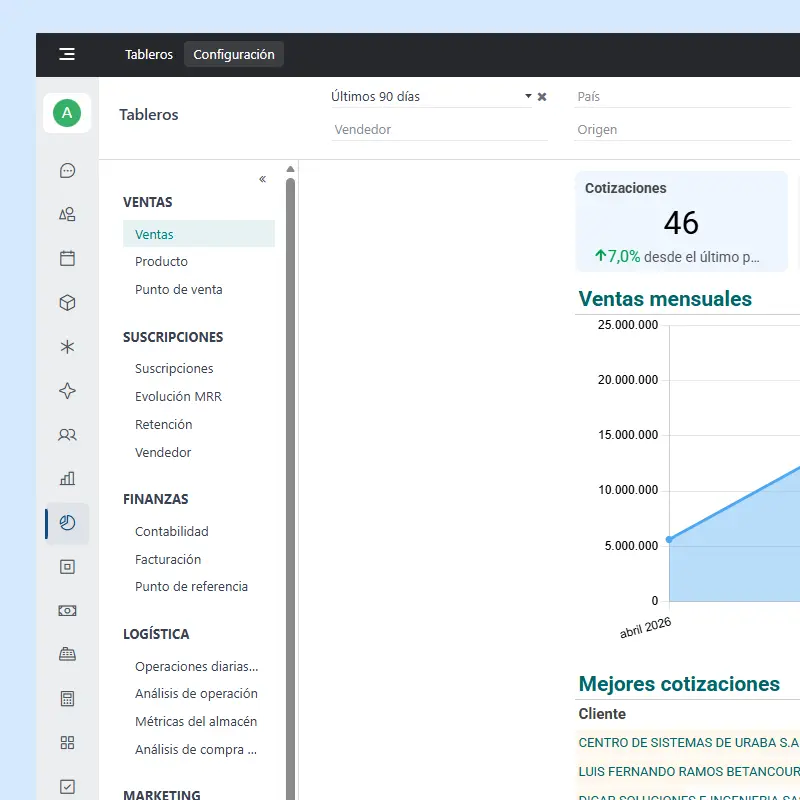Click the pie chart dashboards icon

pyautogui.click(x=67, y=523)
